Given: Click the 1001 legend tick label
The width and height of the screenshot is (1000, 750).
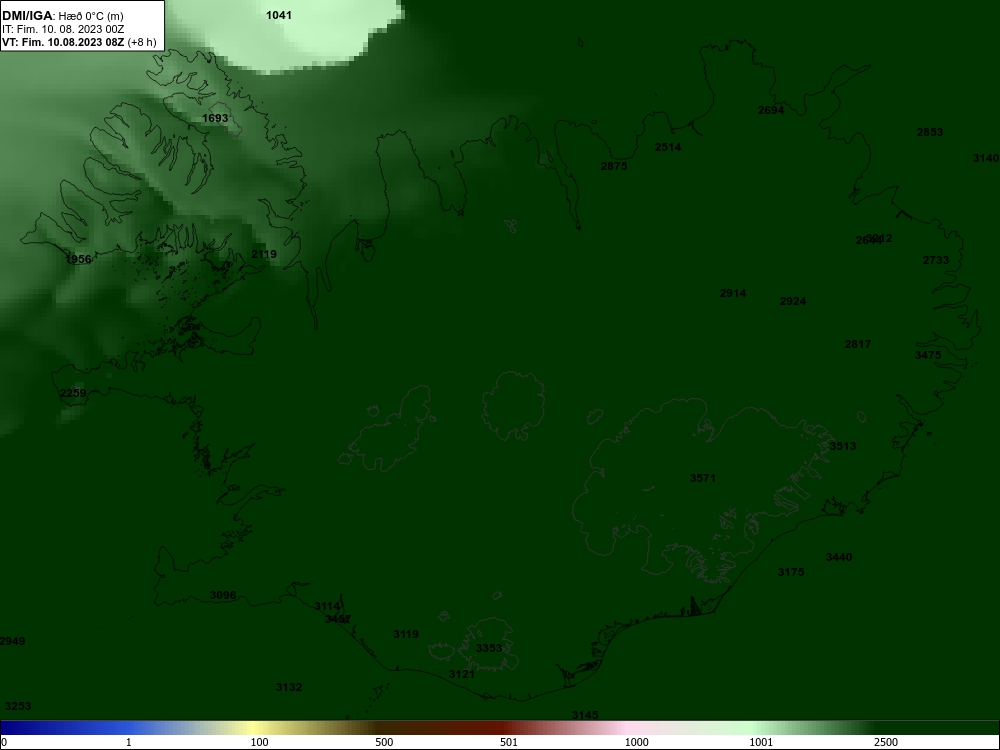Looking at the screenshot, I should click(761, 742).
